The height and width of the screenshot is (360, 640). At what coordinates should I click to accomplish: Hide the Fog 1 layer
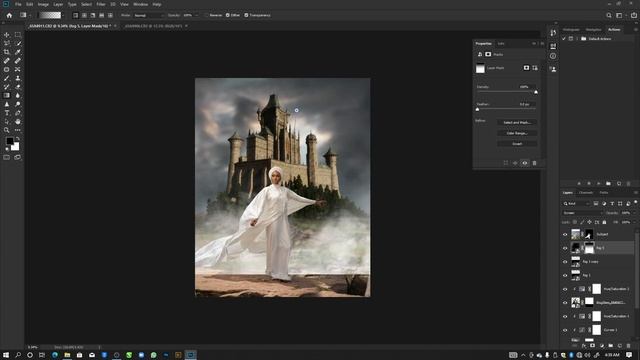(x=565, y=276)
